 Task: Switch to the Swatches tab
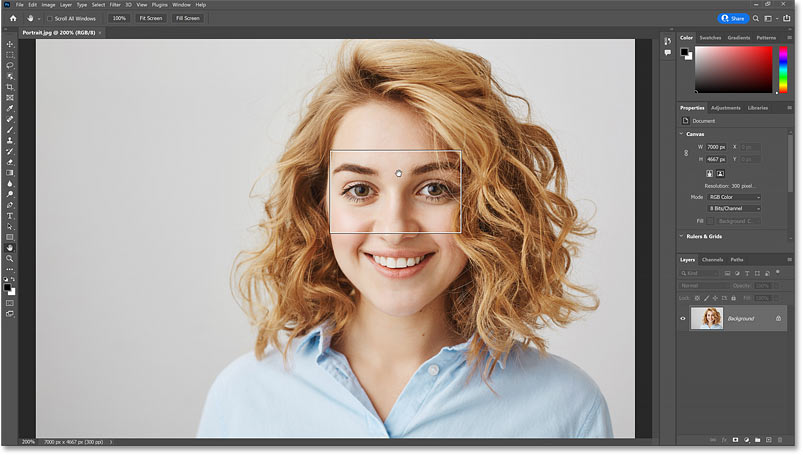710,38
